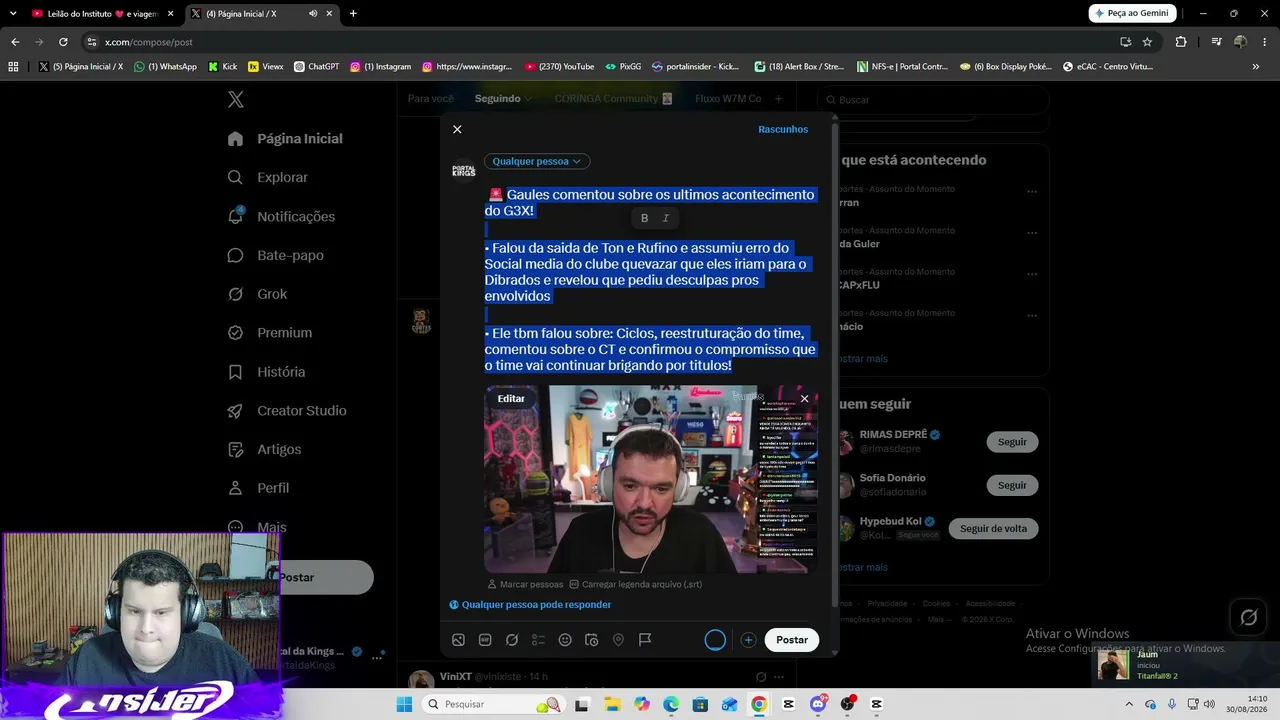Click the attached video thumbnail
The width and height of the screenshot is (1280, 720).
pos(651,479)
